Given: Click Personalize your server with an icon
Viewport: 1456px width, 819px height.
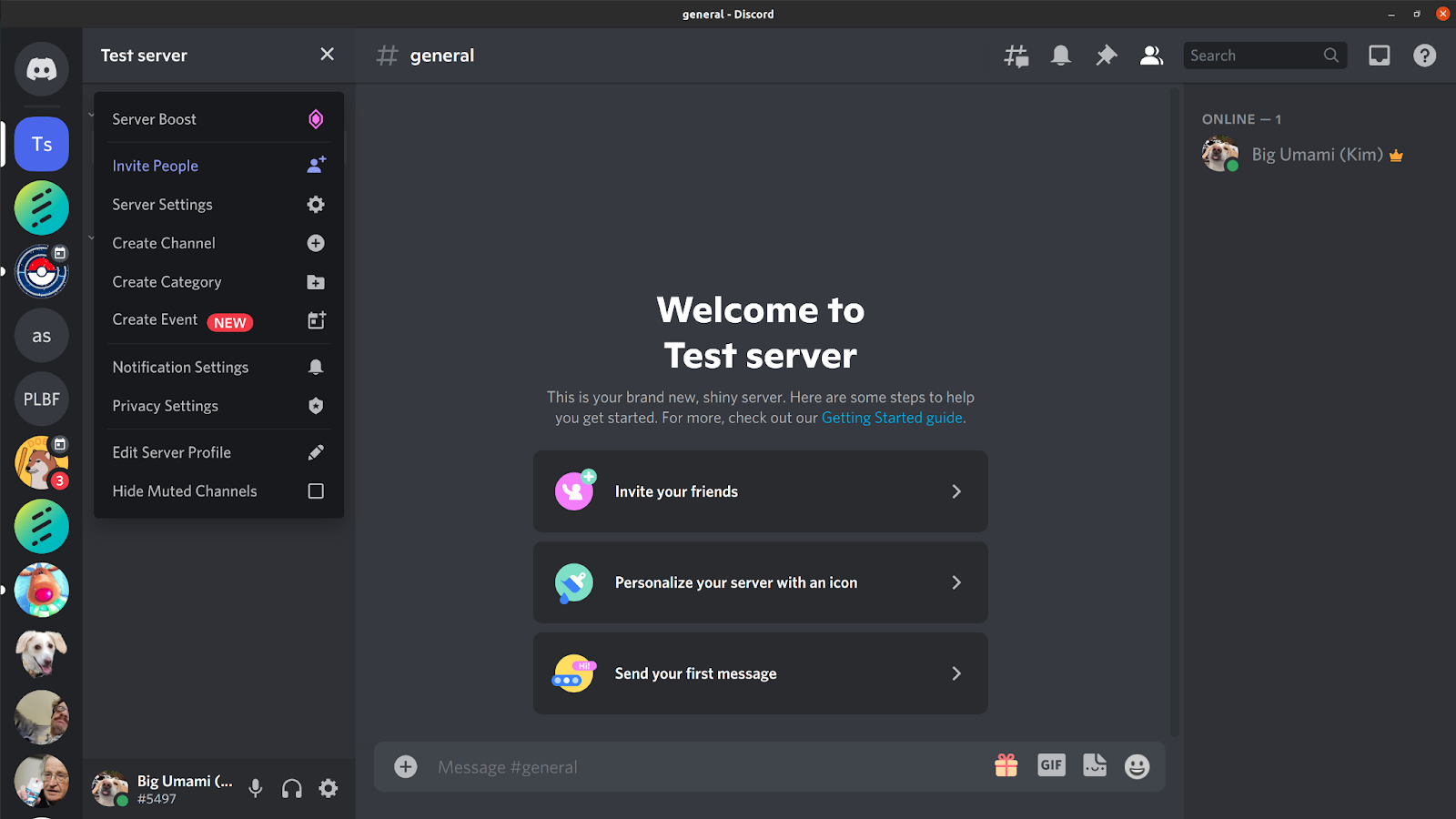Looking at the screenshot, I should [x=760, y=582].
